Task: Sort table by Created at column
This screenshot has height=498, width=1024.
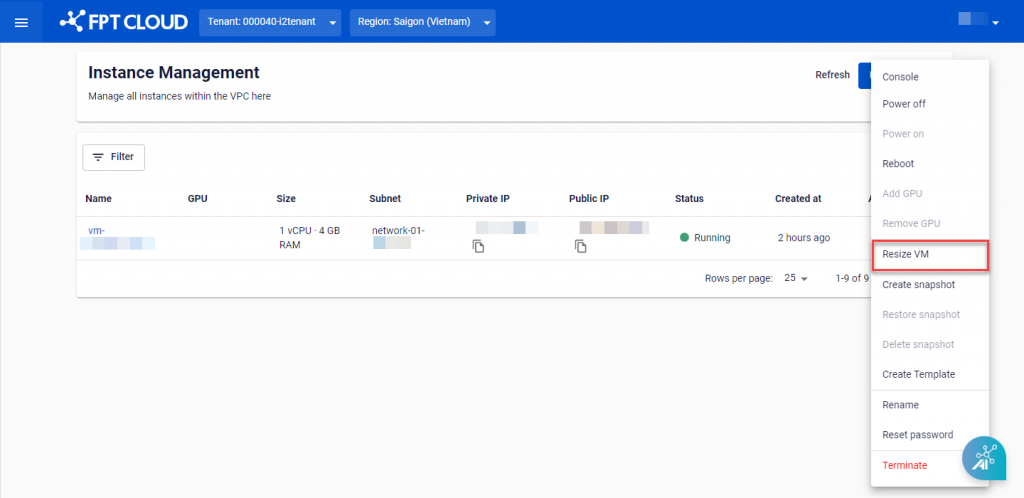Action: point(797,199)
